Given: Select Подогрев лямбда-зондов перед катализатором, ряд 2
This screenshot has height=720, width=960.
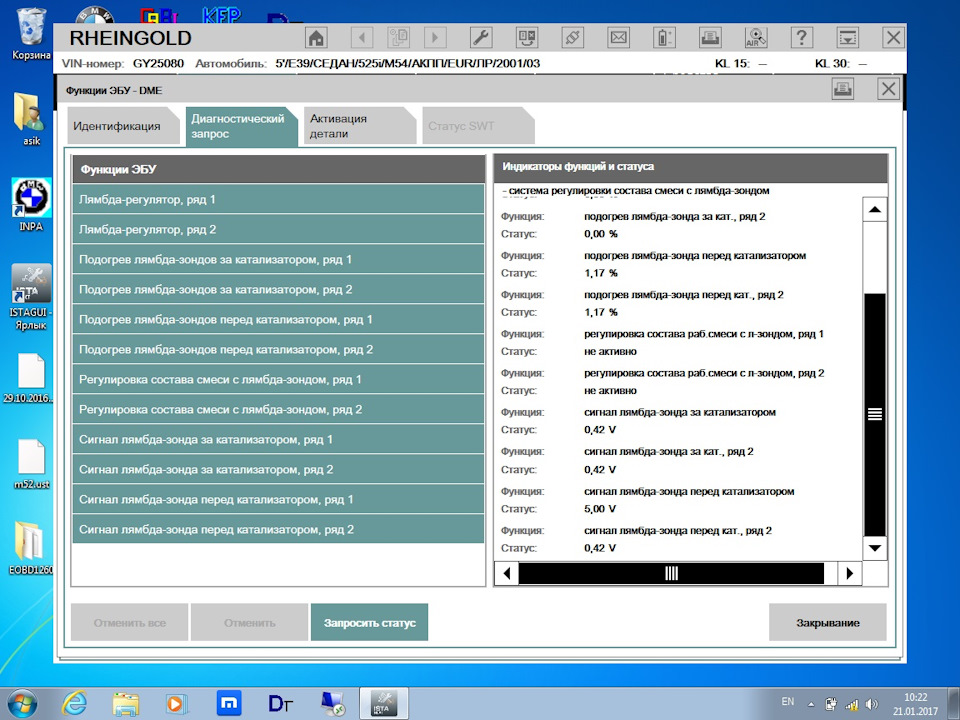Looking at the screenshot, I should point(278,350).
